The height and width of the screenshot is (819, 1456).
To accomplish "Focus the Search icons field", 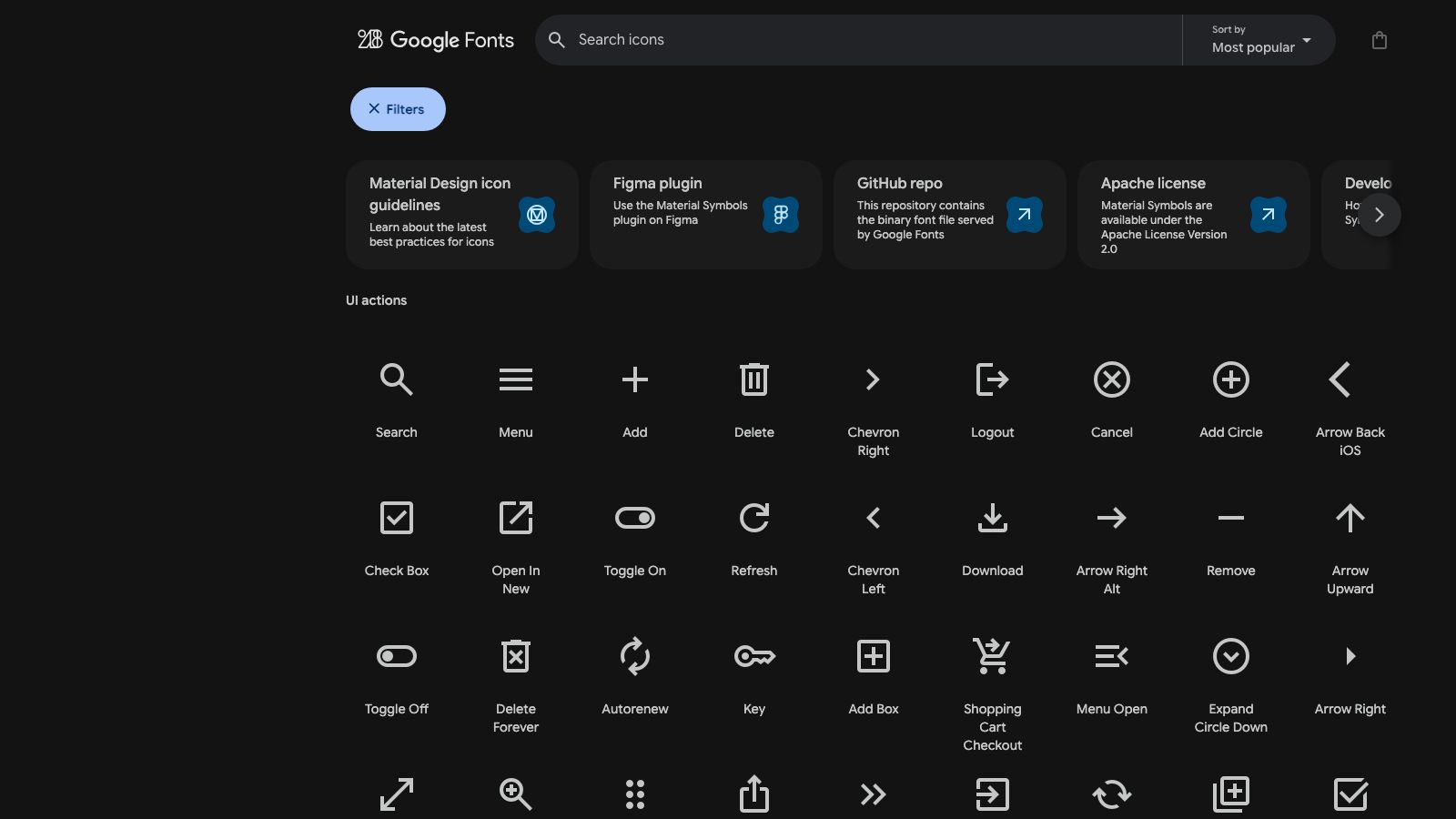I will click(x=858, y=40).
